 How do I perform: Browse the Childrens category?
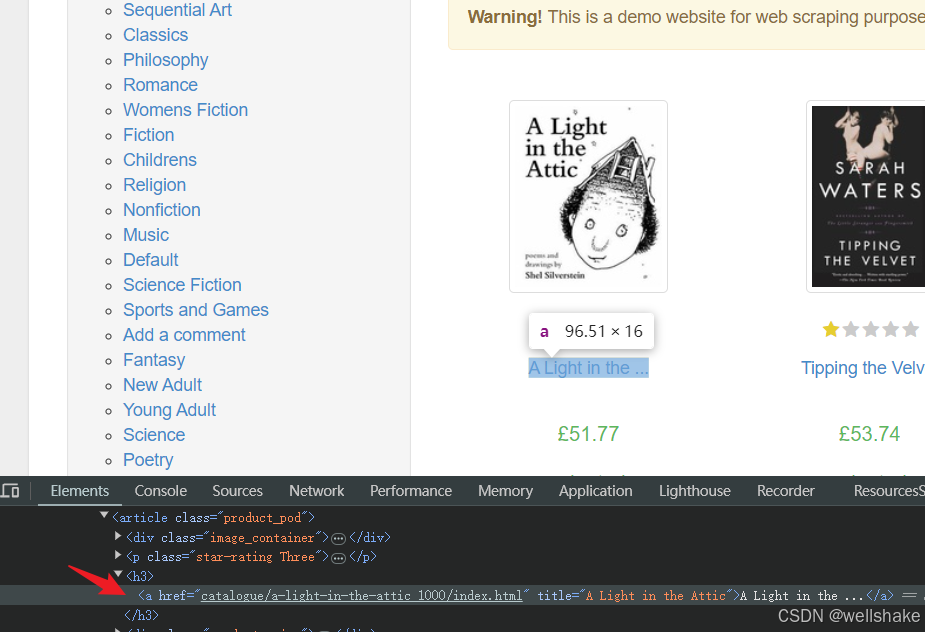(159, 160)
